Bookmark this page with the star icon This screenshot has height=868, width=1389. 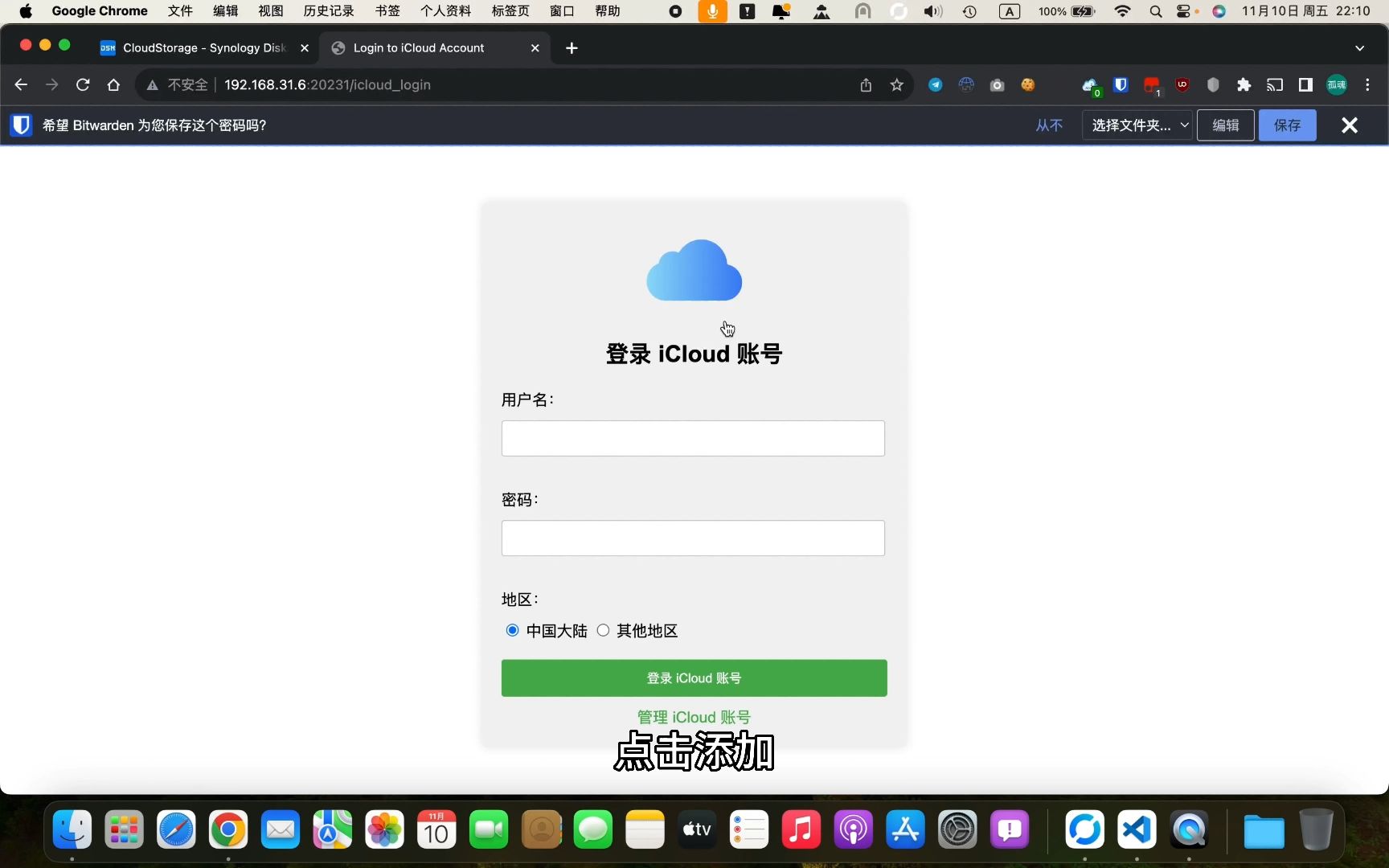897,84
